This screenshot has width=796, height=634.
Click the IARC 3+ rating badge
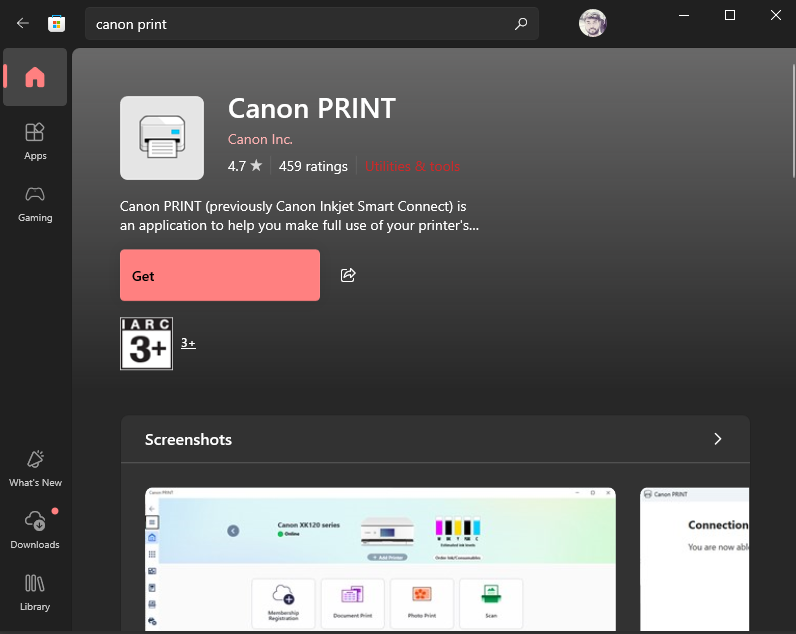pos(146,344)
